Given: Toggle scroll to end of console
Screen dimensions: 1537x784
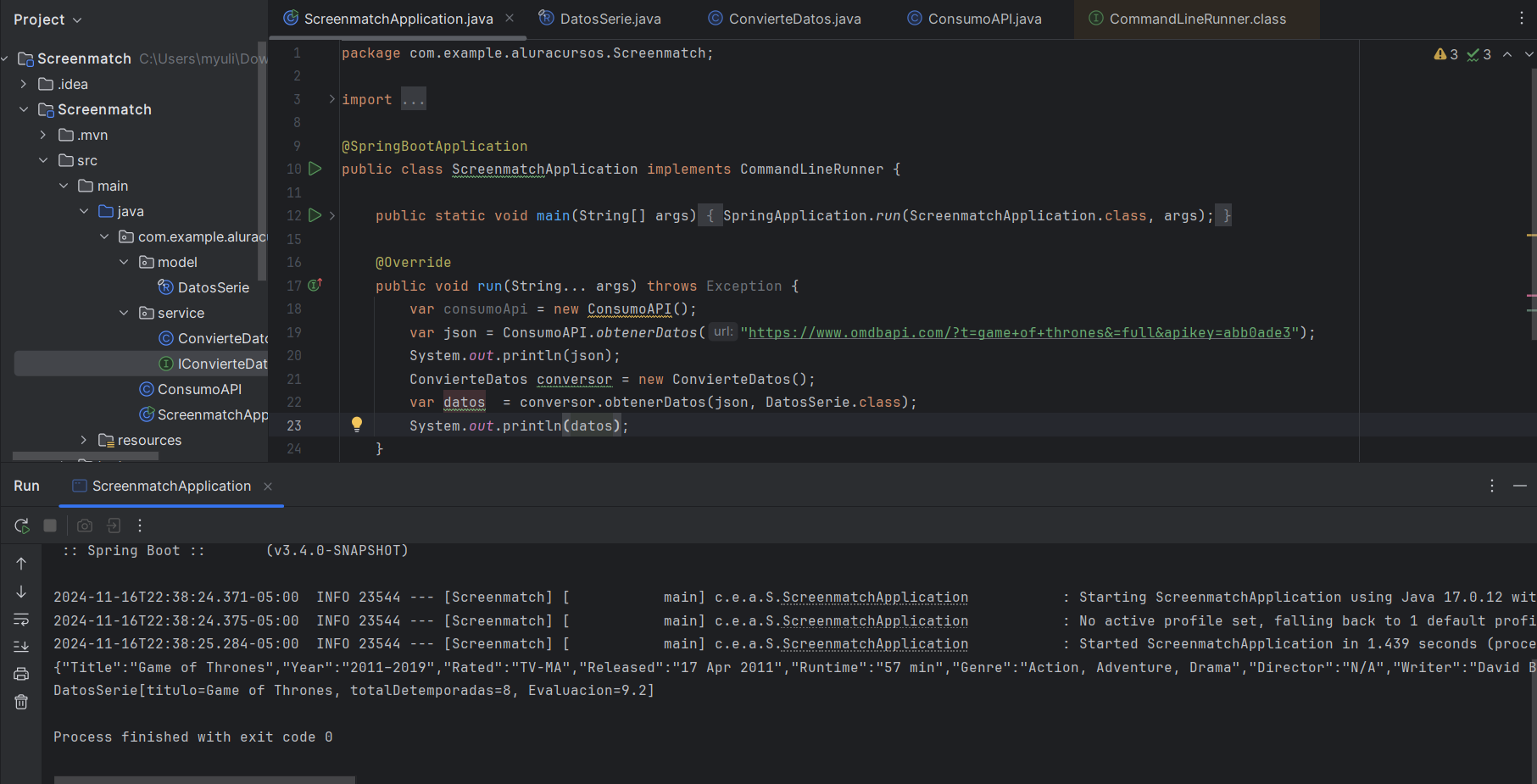Looking at the screenshot, I should (x=21, y=647).
